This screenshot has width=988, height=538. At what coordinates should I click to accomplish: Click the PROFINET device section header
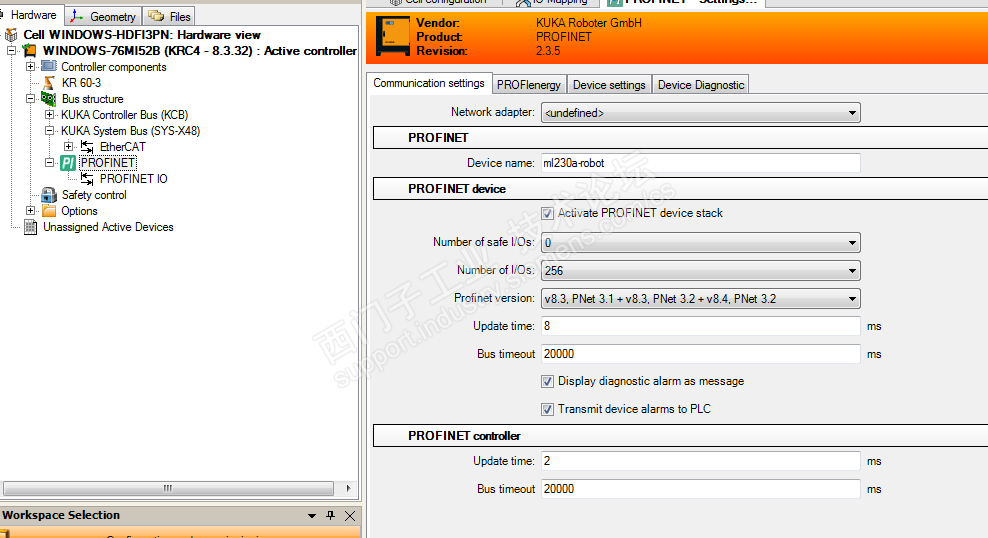click(681, 189)
